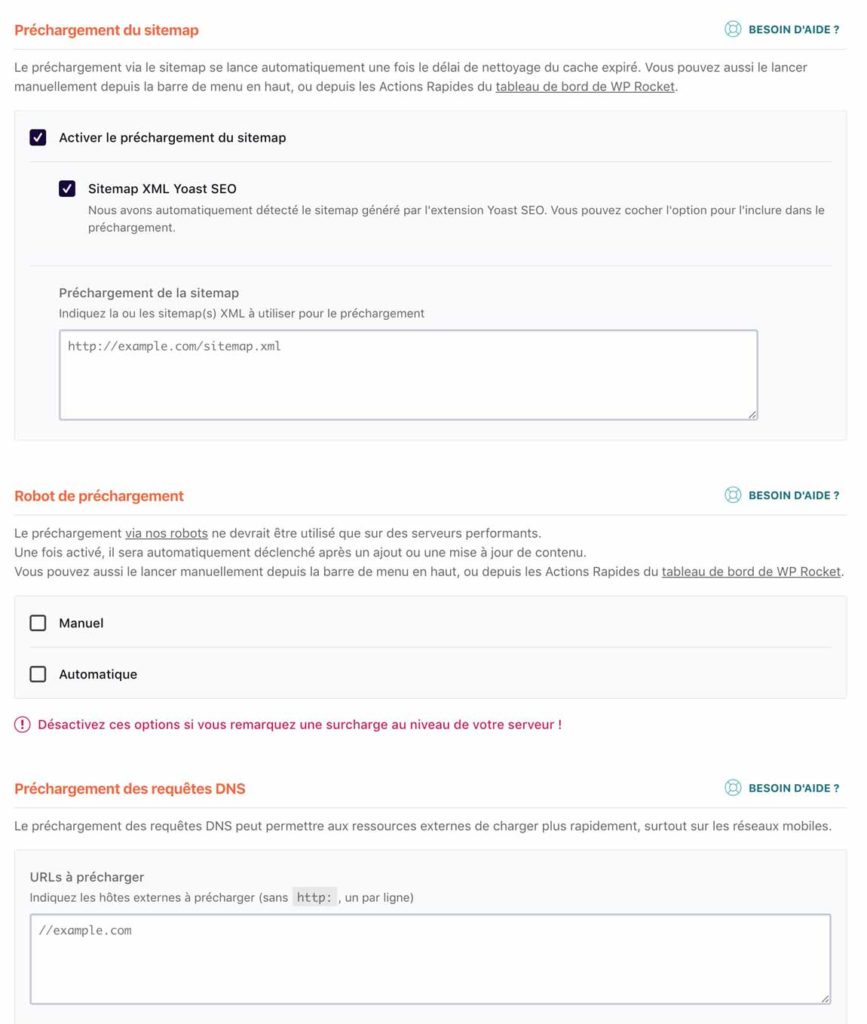Check the Automatique preload bot option
This screenshot has height=1024, width=867.
tap(38, 674)
